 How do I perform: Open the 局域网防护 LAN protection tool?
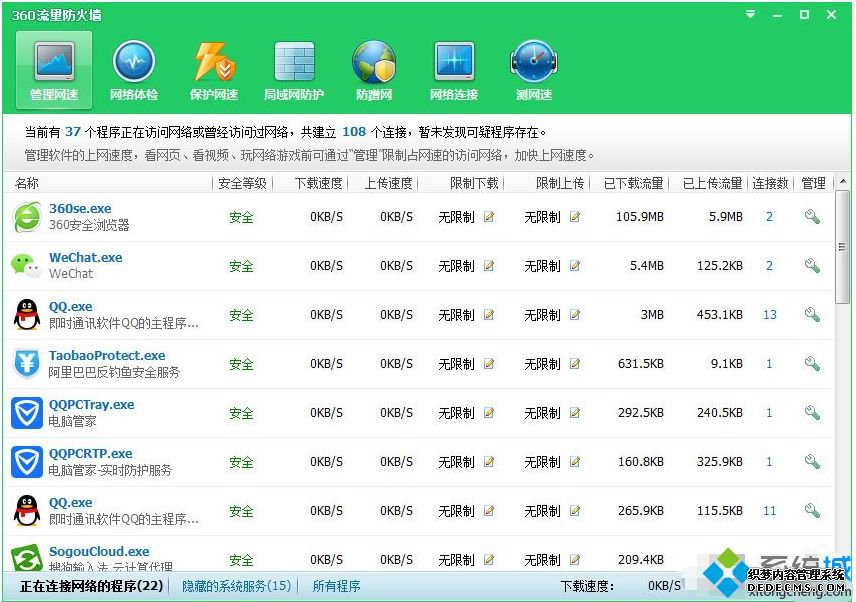294,70
